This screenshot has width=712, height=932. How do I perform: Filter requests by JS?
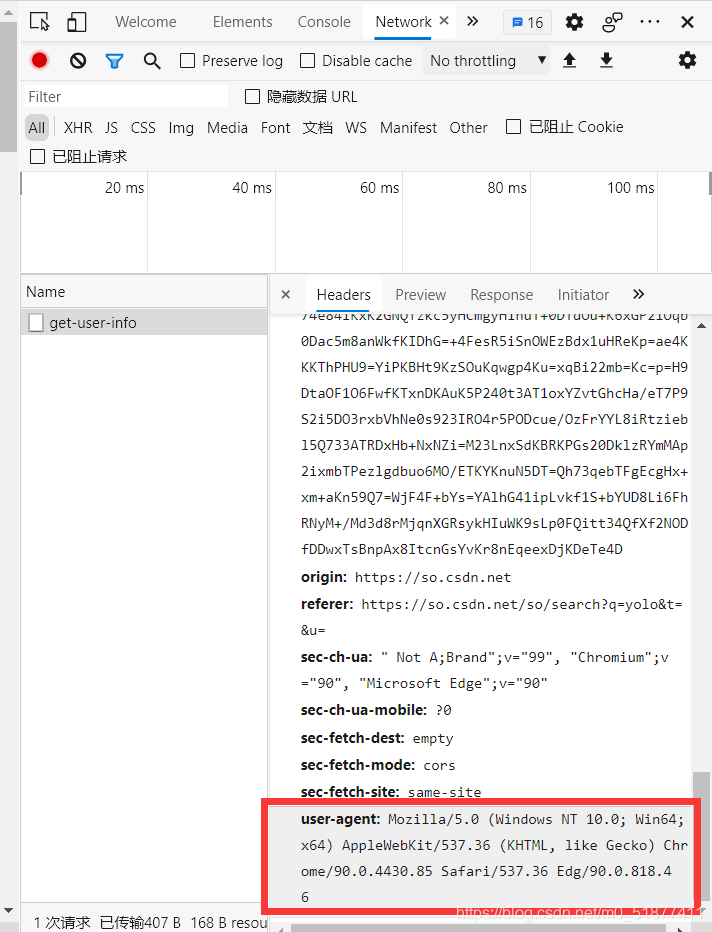click(111, 128)
